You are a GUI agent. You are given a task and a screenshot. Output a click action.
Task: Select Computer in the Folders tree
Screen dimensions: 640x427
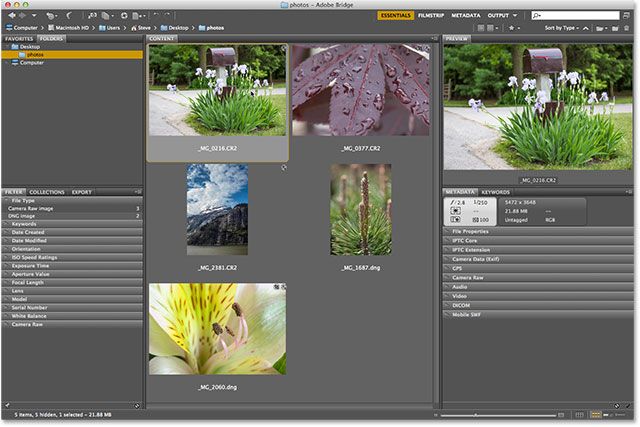[x=32, y=62]
